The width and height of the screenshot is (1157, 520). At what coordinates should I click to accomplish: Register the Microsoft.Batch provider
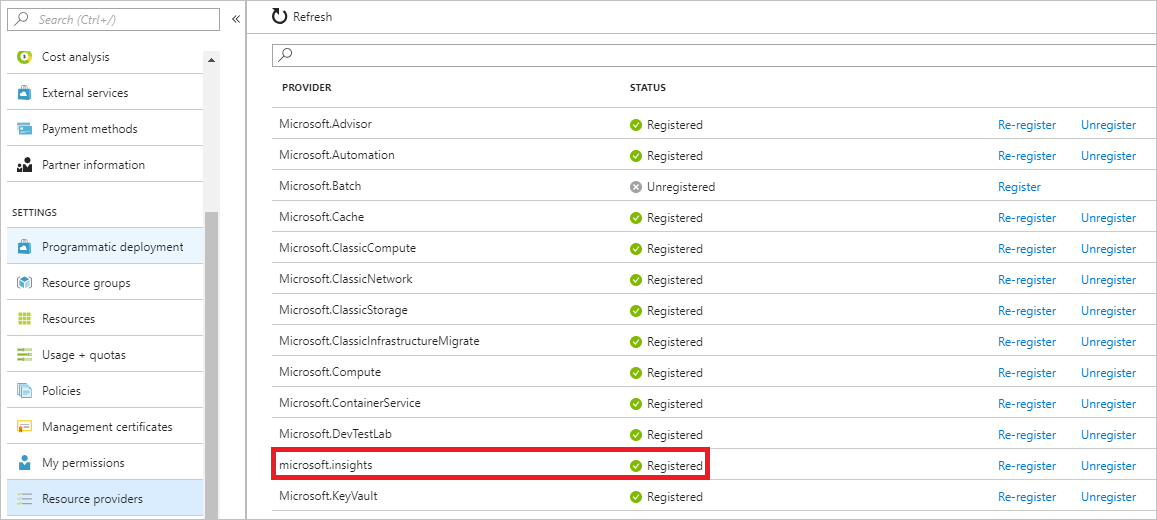[1019, 187]
